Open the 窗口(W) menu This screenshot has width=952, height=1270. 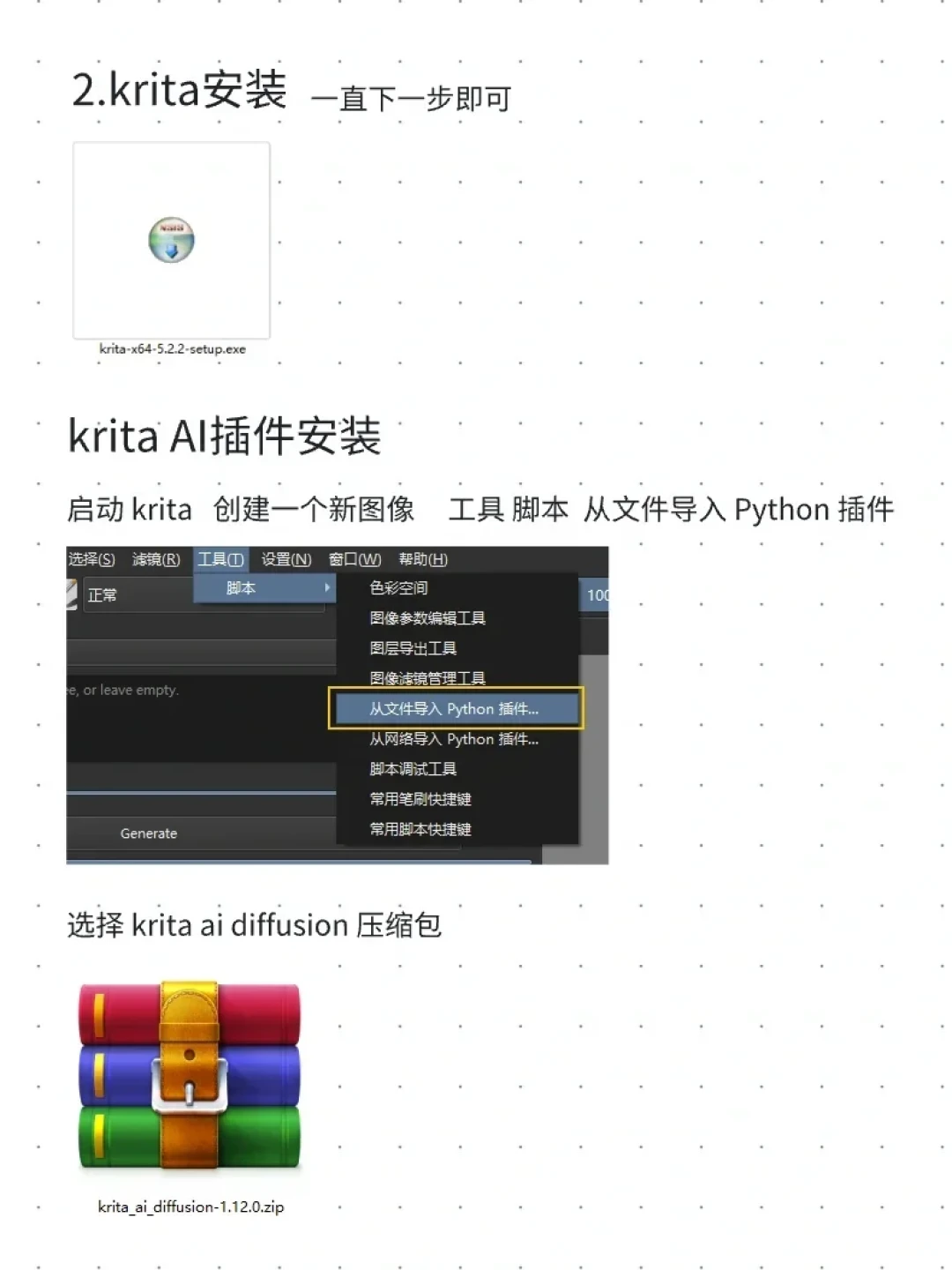(x=354, y=559)
